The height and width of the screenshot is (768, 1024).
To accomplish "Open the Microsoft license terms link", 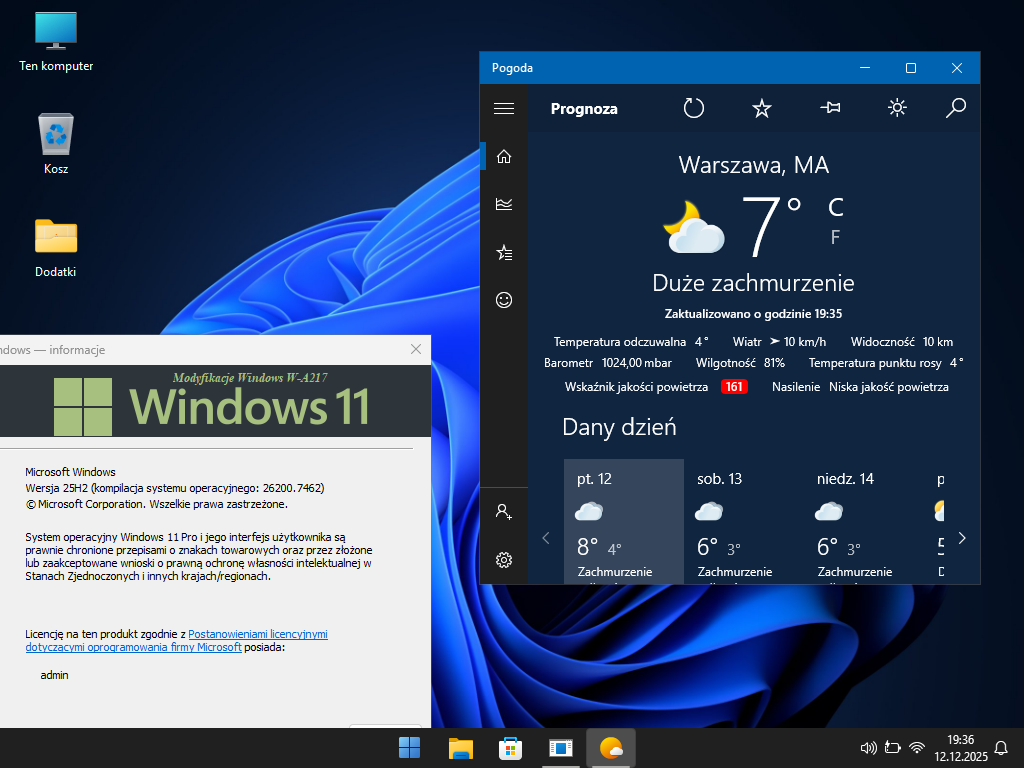I will (258, 634).
